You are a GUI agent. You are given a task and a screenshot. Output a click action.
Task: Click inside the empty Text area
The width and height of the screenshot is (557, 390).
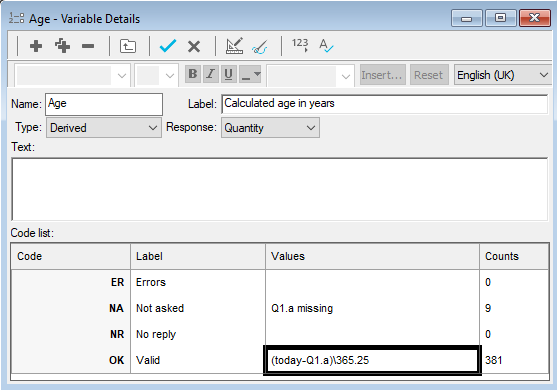tap(280, 189)
